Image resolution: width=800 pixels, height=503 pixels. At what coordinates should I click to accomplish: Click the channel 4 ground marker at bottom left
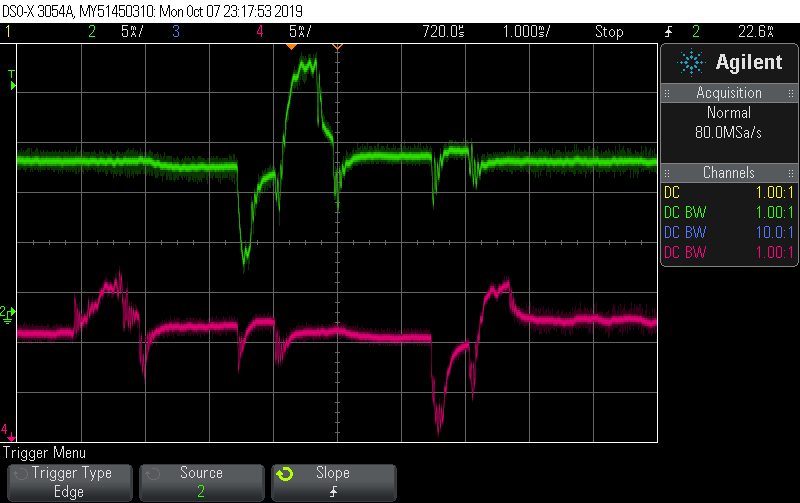pyautogui.click(x=8, y=430)
